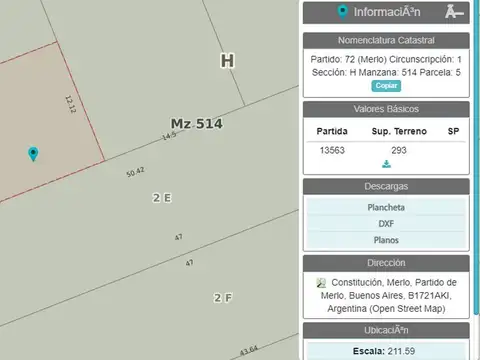Click the 12.12 measurement on the red parcel edge
This screenshot has width=480, height=360.
[71, 104]
